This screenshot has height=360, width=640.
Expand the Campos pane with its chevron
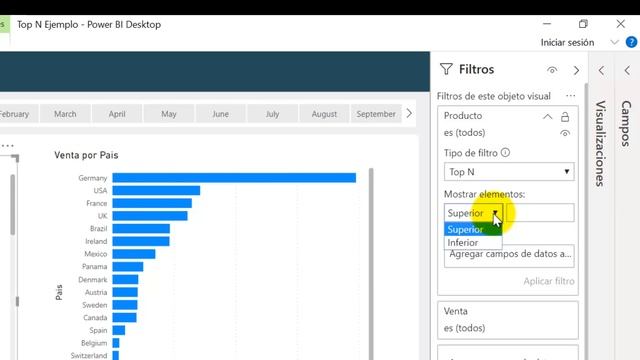coord(627,70)
